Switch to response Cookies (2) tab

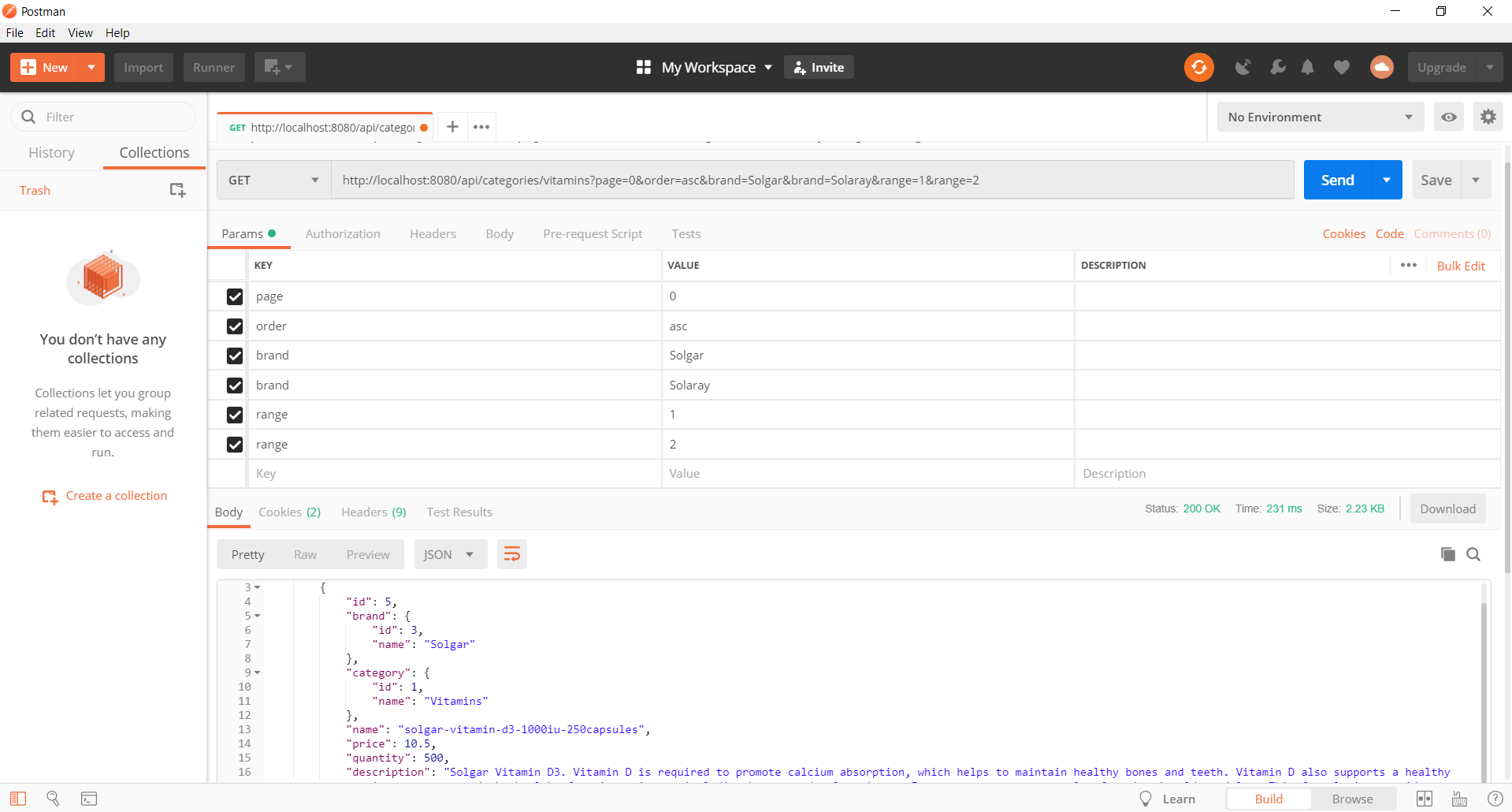pyautogui.click(x=289, y=512)
